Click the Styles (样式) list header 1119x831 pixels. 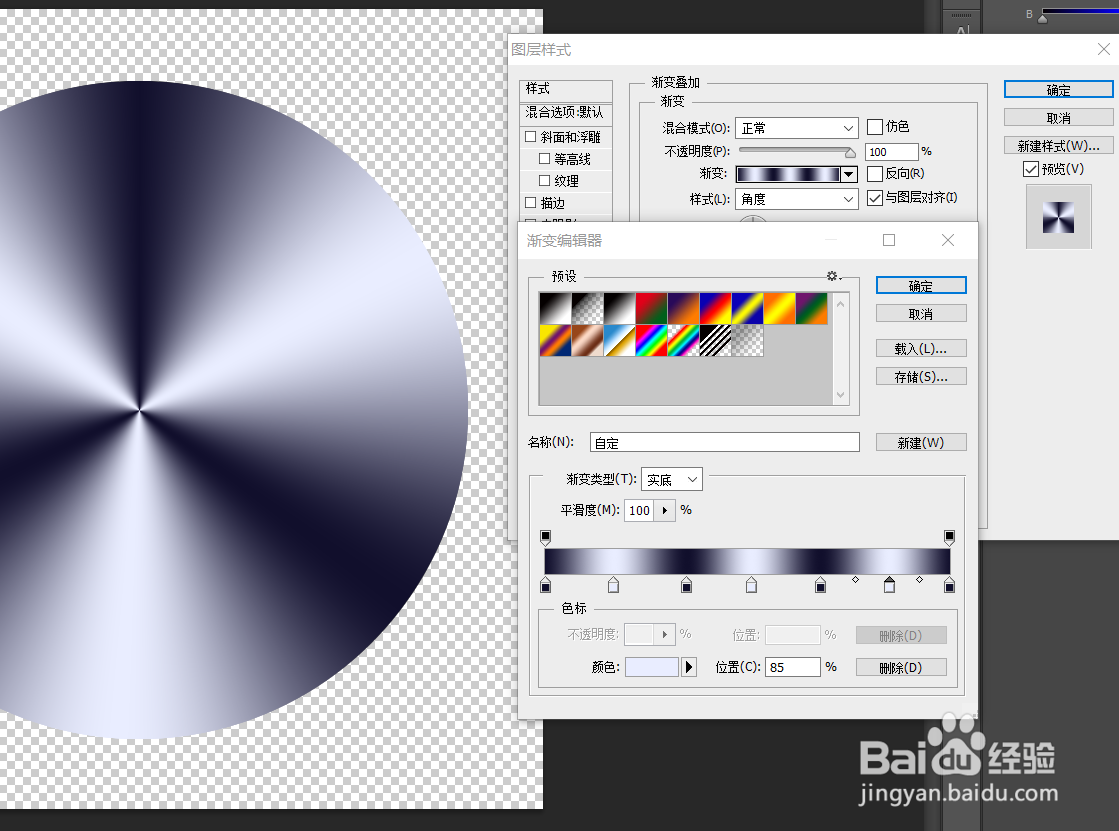(566, 89)
